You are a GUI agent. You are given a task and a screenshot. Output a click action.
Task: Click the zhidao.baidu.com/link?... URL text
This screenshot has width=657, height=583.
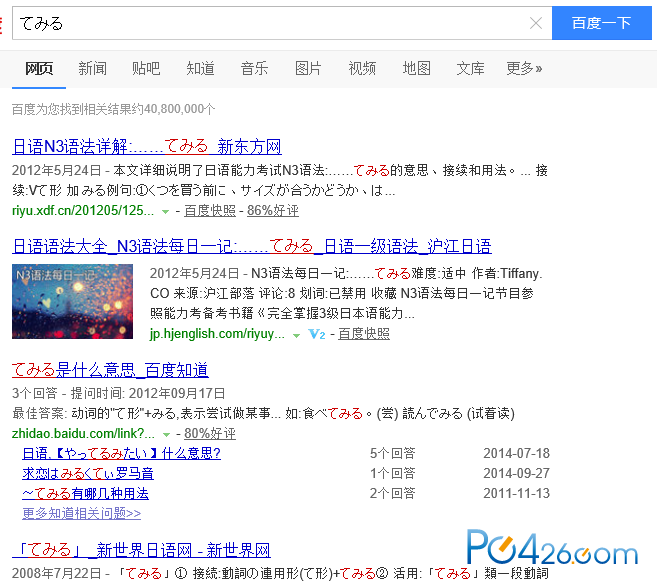[x=83, y=433]
